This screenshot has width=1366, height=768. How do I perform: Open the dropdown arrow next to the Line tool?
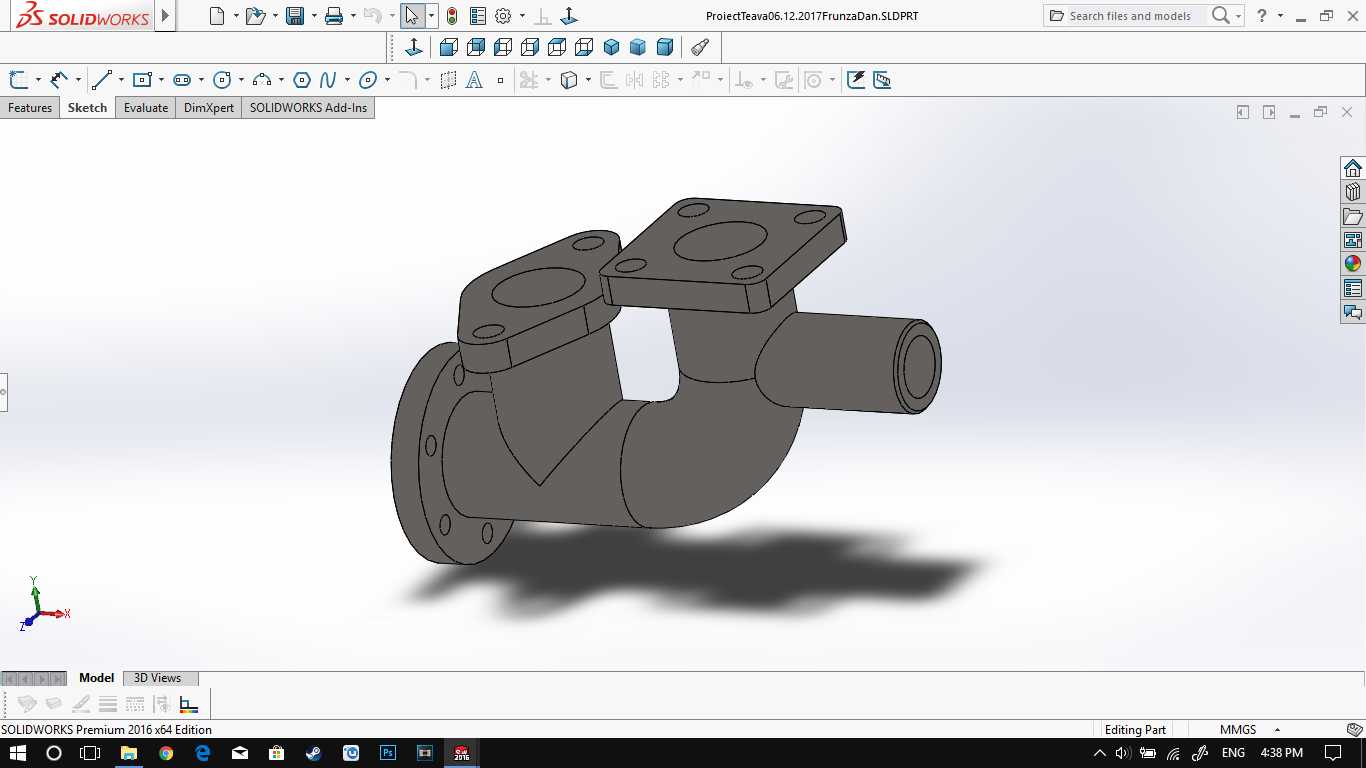point(120,80)
